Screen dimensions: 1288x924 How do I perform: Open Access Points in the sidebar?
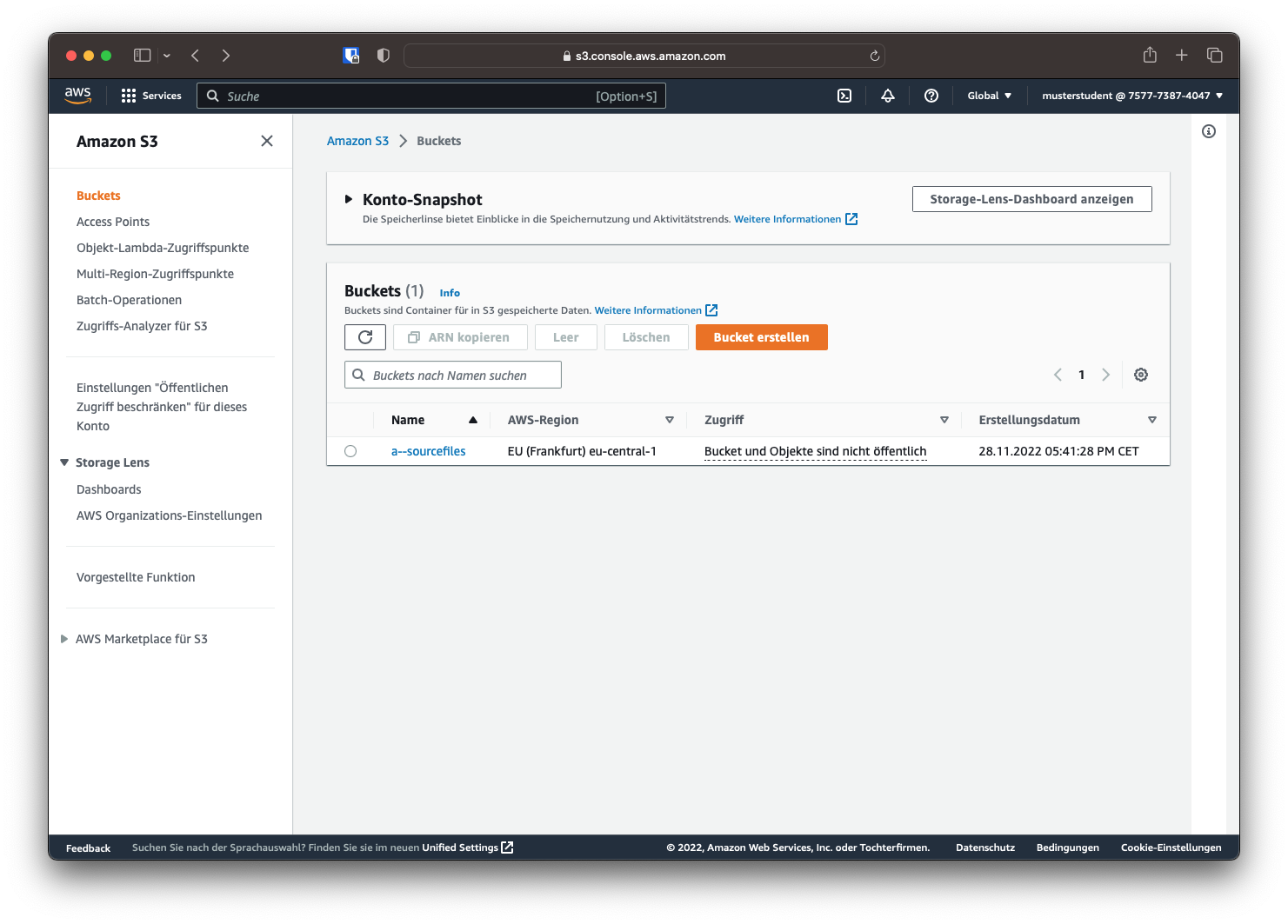pyautogui.click(x=113, y=222)
